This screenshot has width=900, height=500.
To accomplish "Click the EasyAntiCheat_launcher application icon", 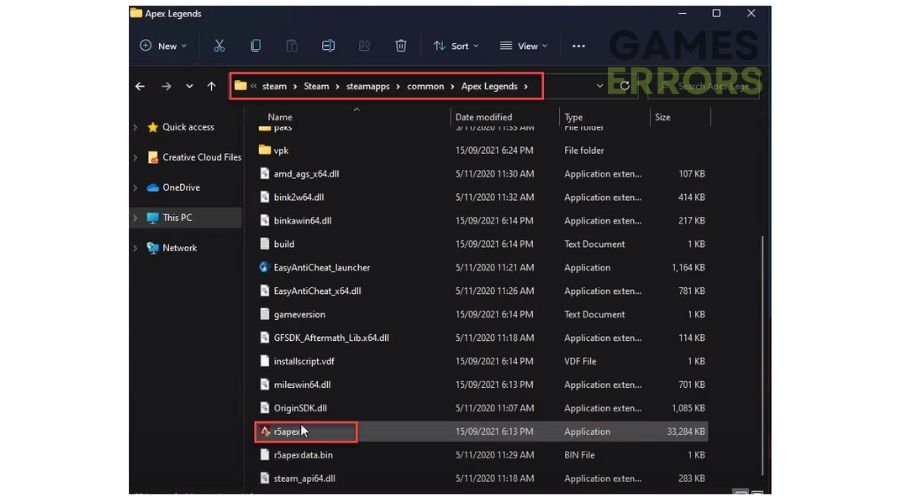I will click(264, 267).
